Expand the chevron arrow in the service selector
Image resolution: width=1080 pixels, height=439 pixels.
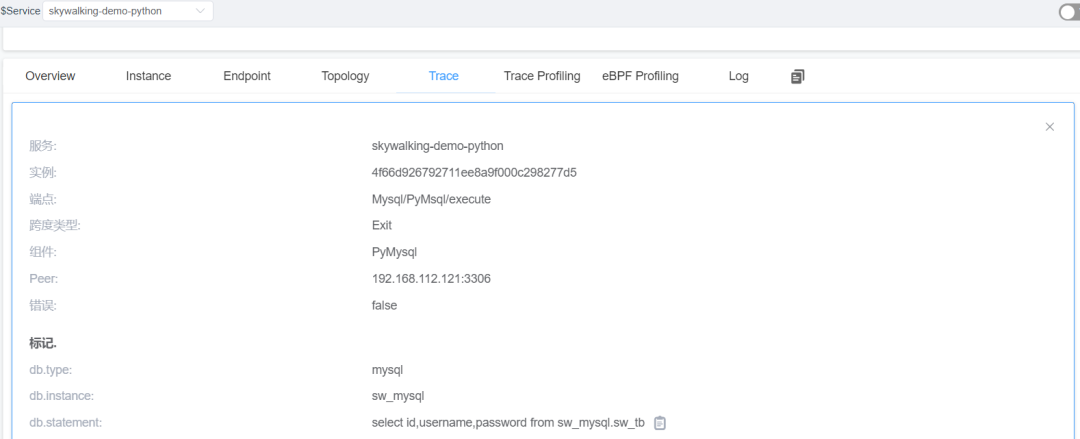(x=200, y=11)
